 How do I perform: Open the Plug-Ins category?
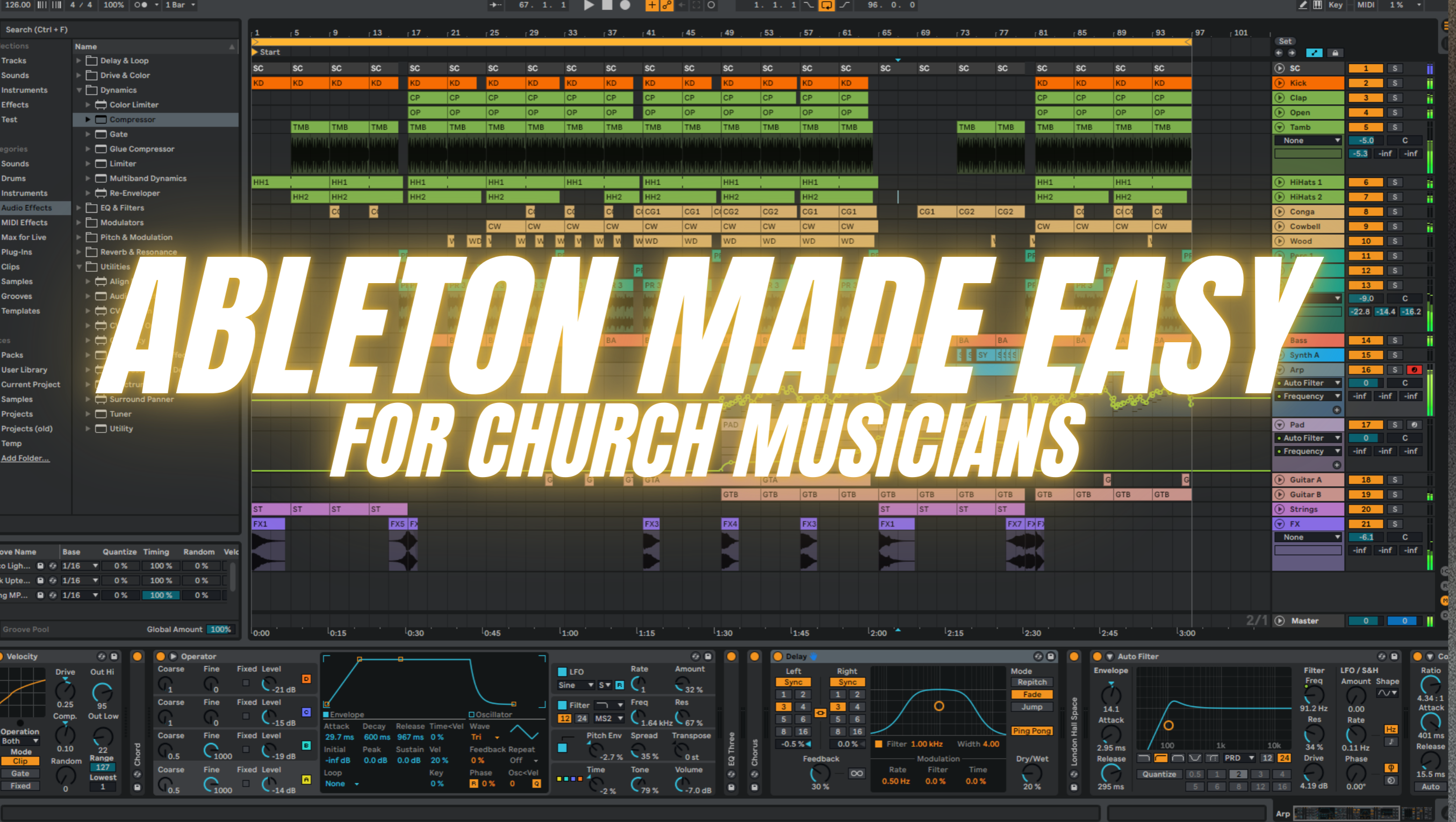16,252
